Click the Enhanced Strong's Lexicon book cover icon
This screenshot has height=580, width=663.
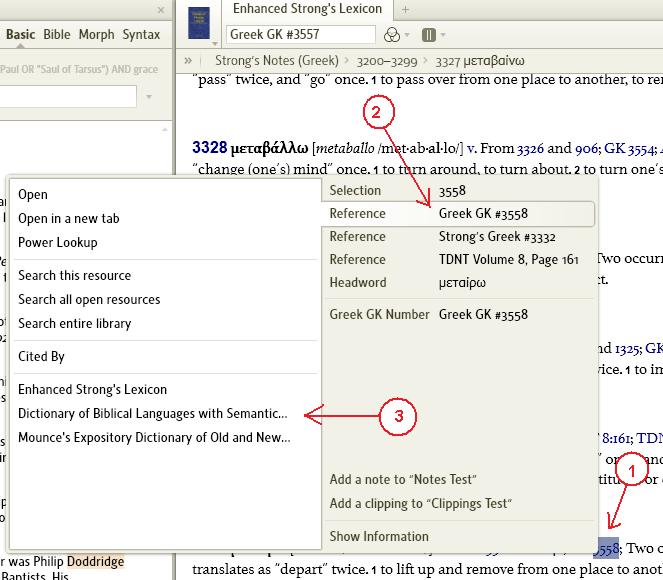coord(199,23)
